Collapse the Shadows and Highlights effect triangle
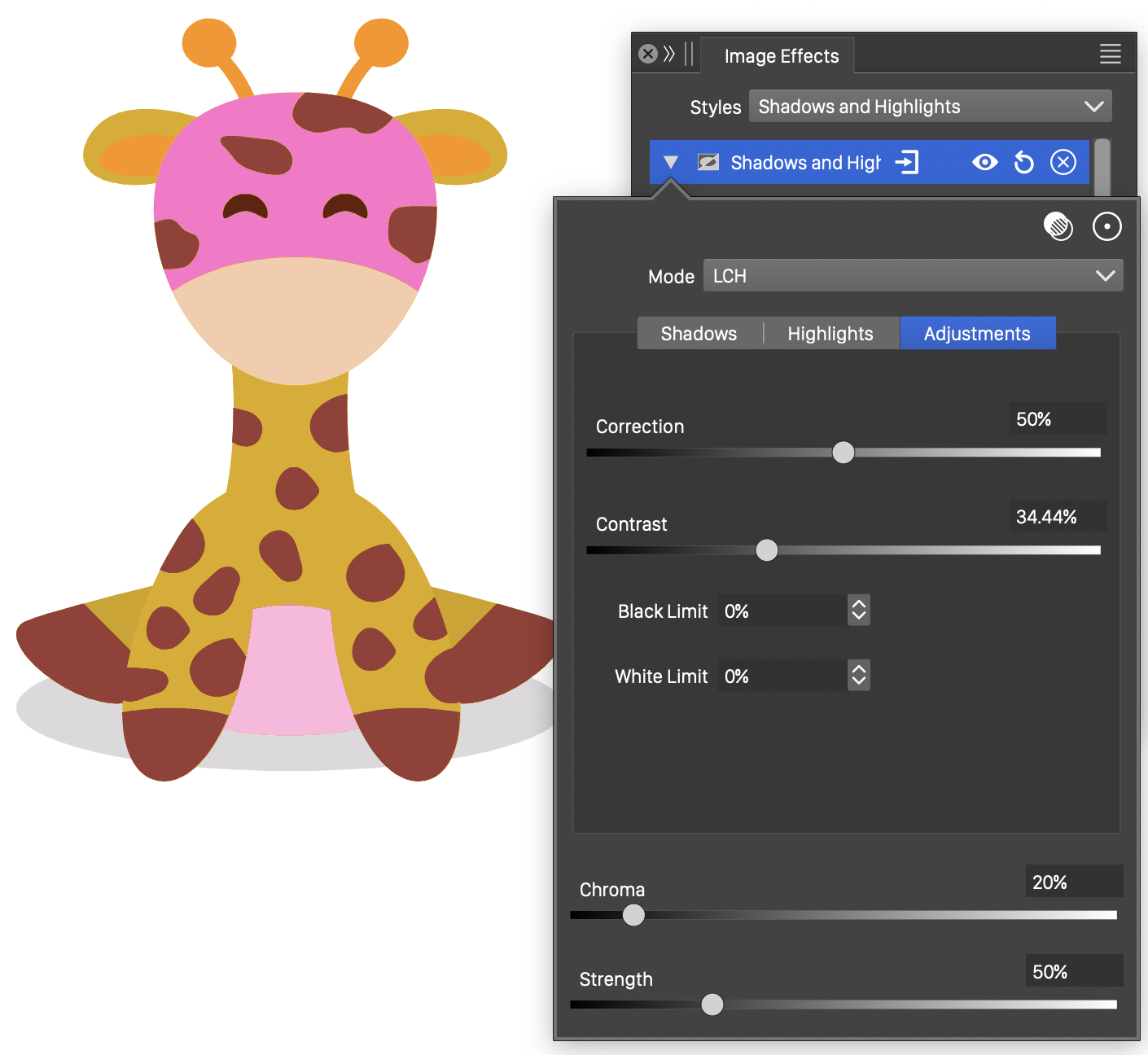The height and width of the screenshot is (1055, 1148). click(x=671, y=163)
